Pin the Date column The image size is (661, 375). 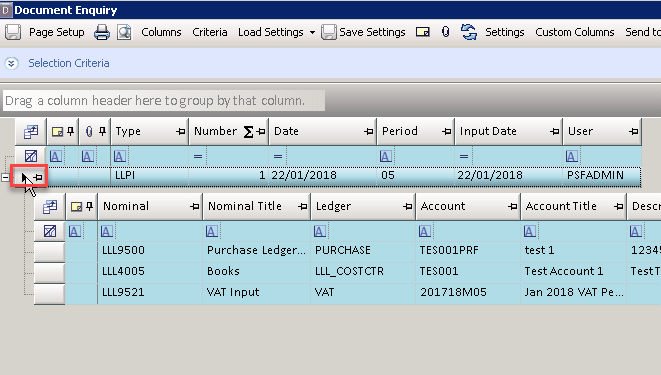tap(369, 132)
